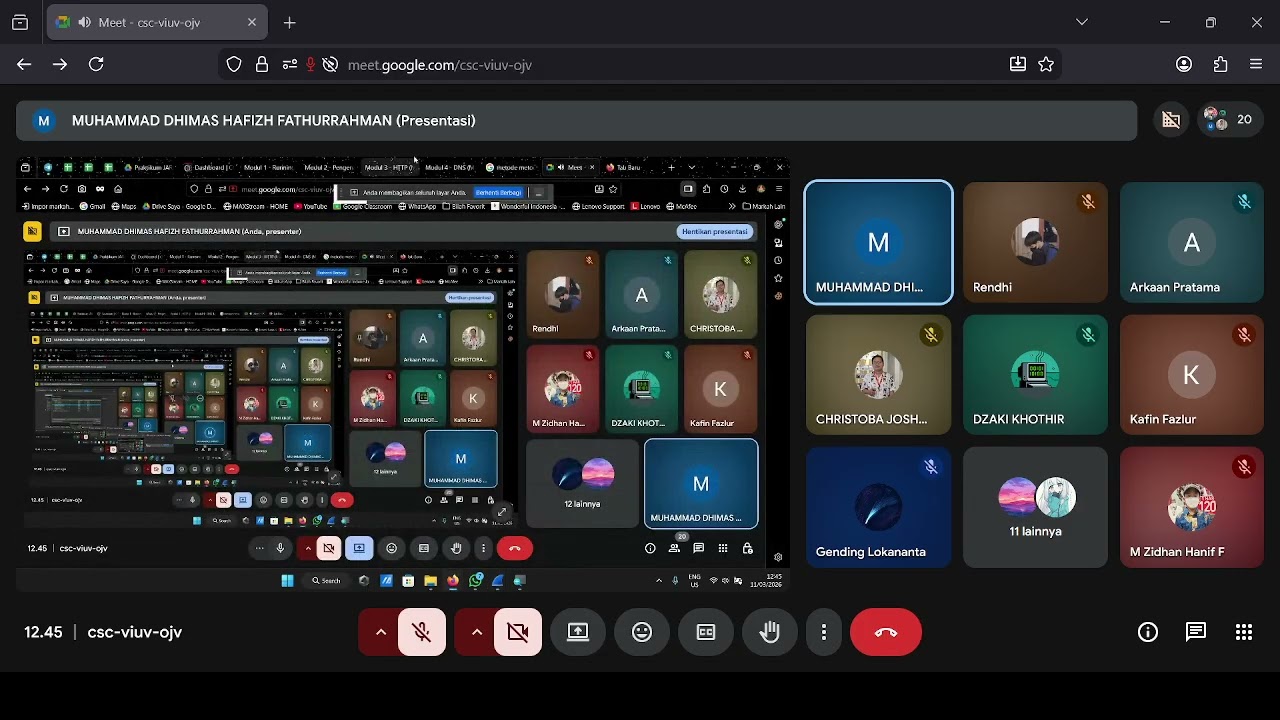Select the 11 lainnya participant tile
The image size is (1280, 720).
pyautogui.click(x=1035, y=507)
